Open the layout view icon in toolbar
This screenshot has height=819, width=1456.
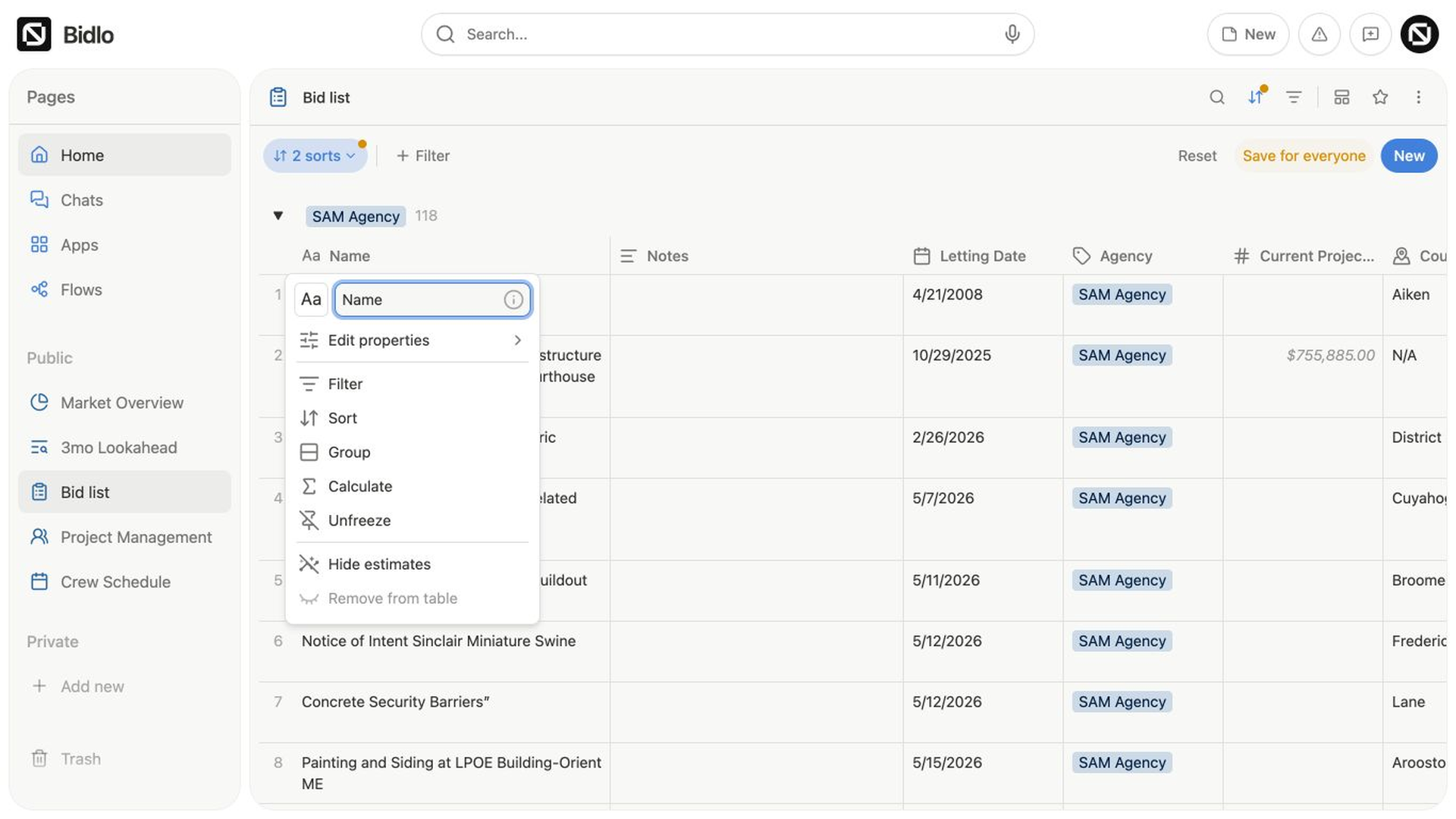(1341, 97)
